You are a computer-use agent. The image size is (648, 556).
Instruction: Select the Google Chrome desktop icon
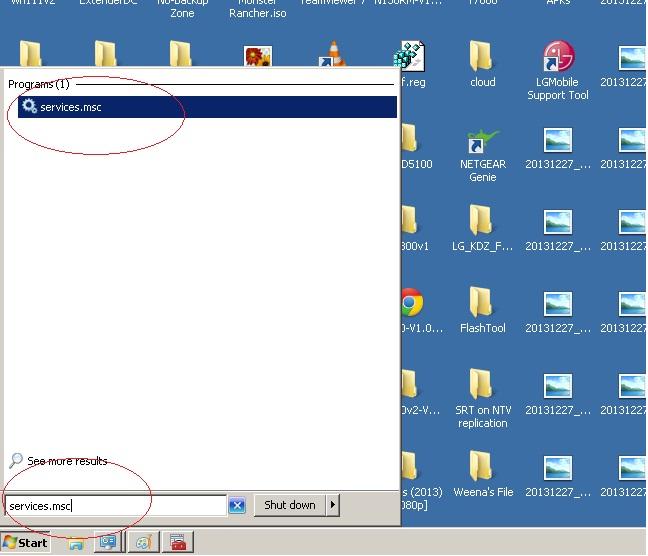[x=412, y=303]
